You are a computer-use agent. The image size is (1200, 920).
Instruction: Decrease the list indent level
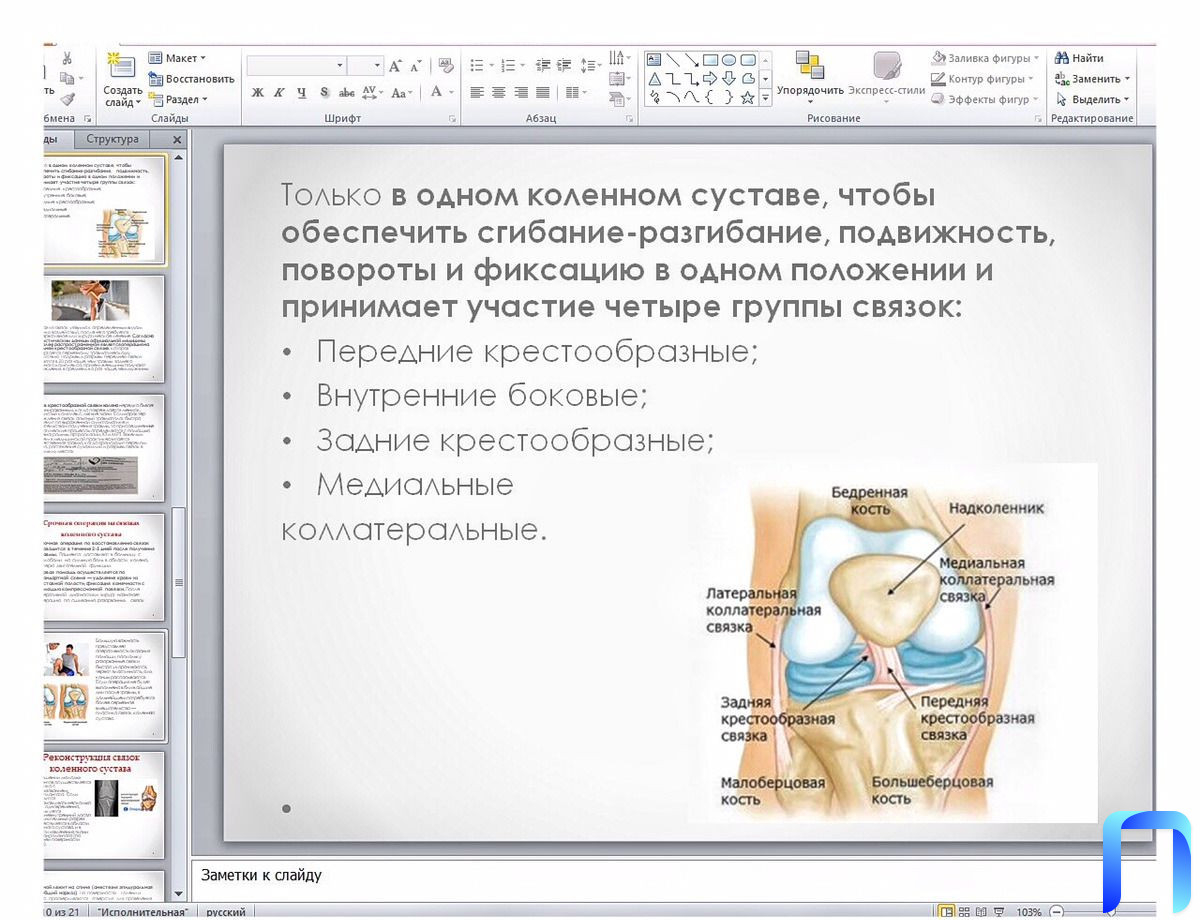(x=543, y=66)
